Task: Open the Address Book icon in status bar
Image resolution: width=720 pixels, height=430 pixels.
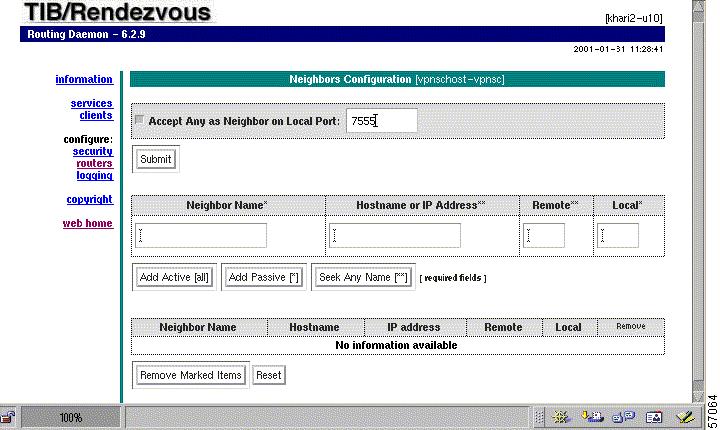Action: click(x=654, y=417)
